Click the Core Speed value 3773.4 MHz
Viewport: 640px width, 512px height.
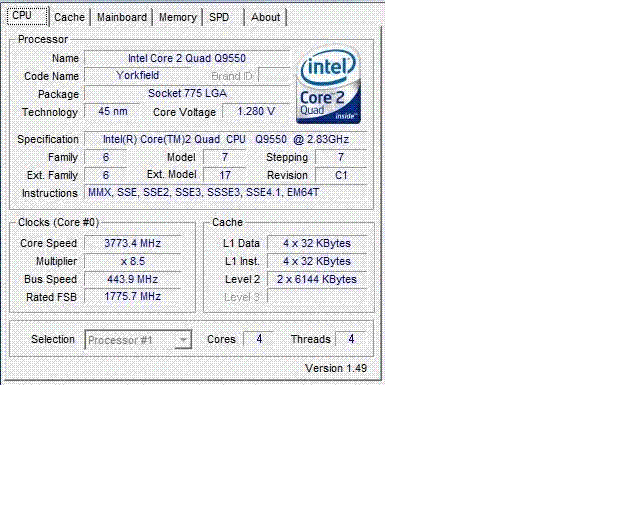[133, 243]
